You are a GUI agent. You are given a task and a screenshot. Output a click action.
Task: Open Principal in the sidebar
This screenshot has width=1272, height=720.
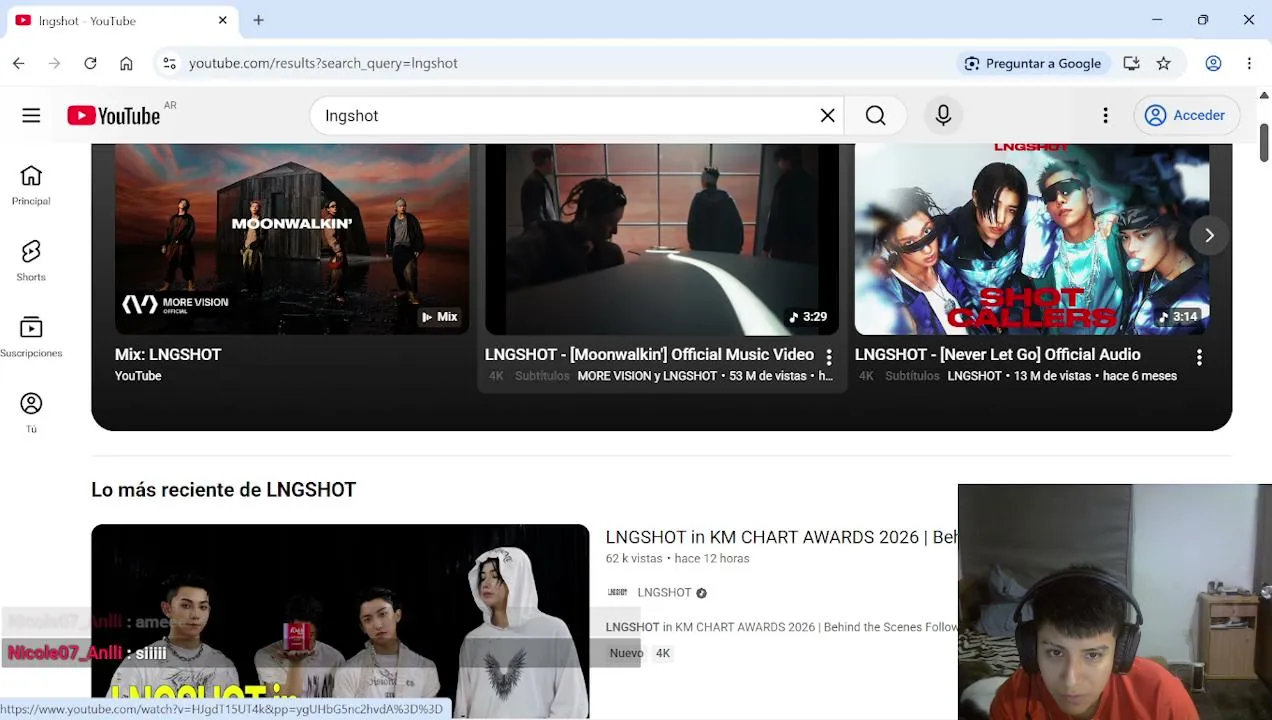coord(31,186)
